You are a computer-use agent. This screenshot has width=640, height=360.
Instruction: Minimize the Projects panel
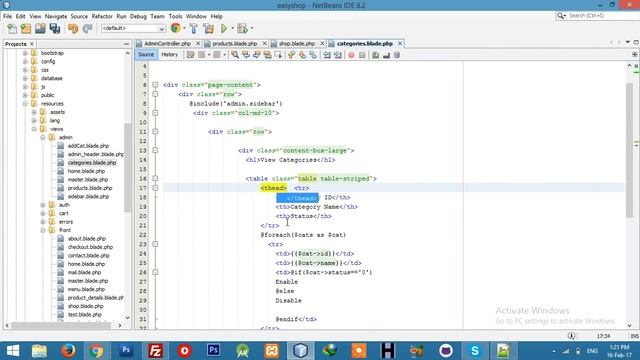point(126,44)
